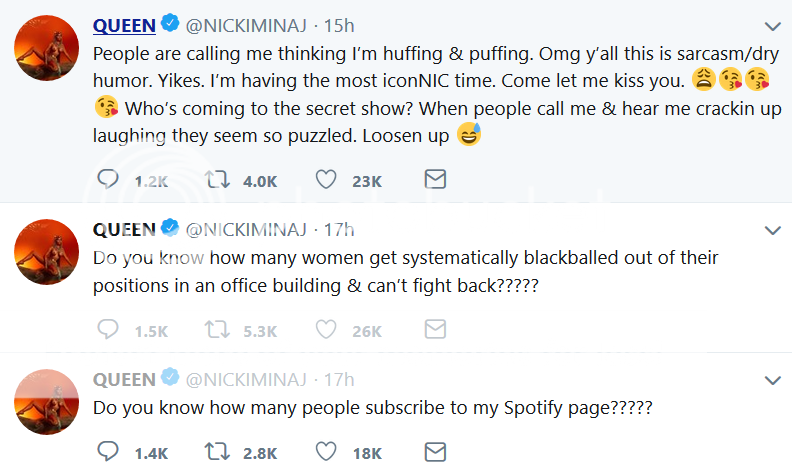Reply to the blackballed women tweet
Screen dimensions: 792x471
[106, 330]
